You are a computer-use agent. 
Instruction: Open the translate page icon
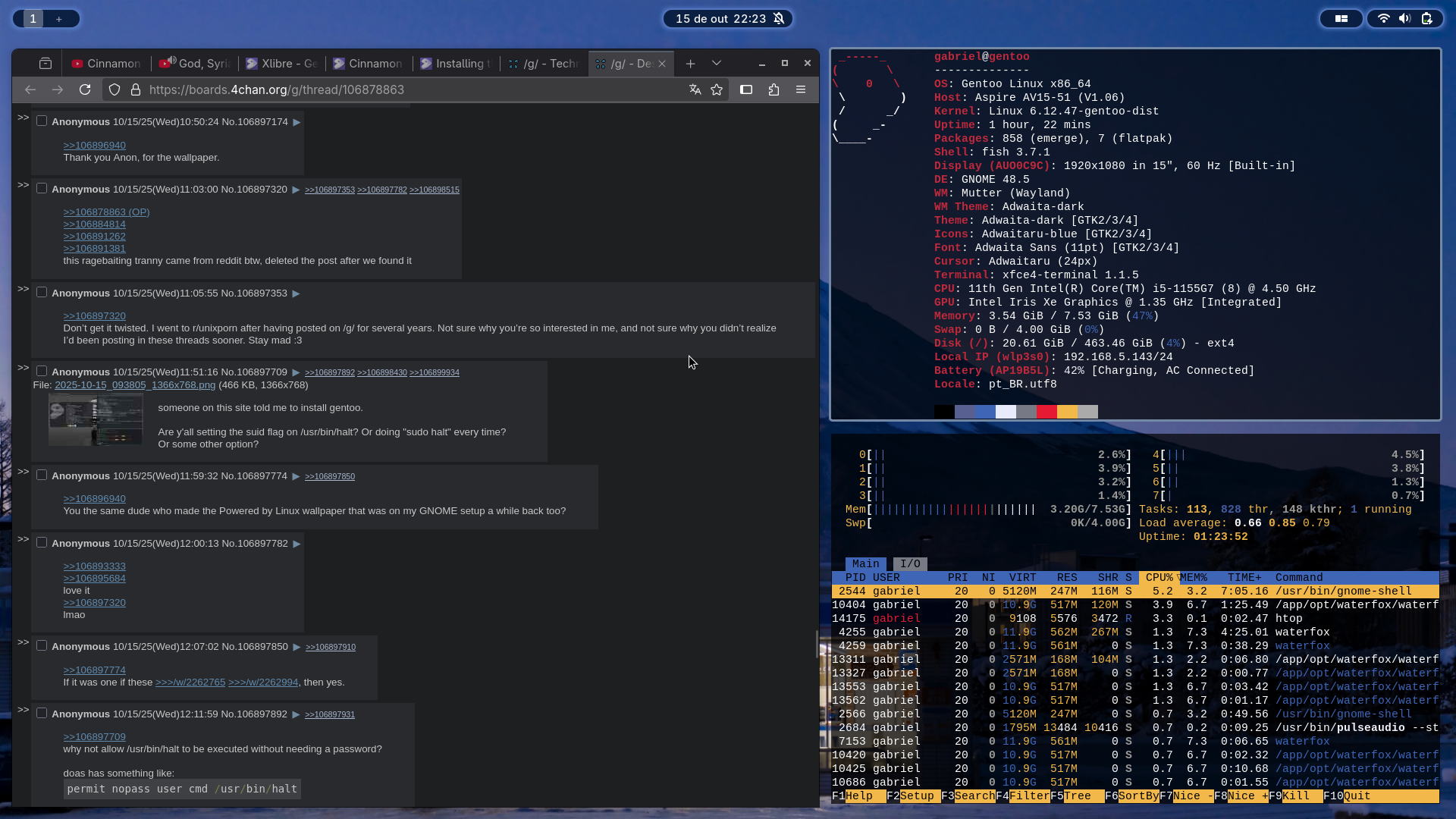(x=695, y=89)
